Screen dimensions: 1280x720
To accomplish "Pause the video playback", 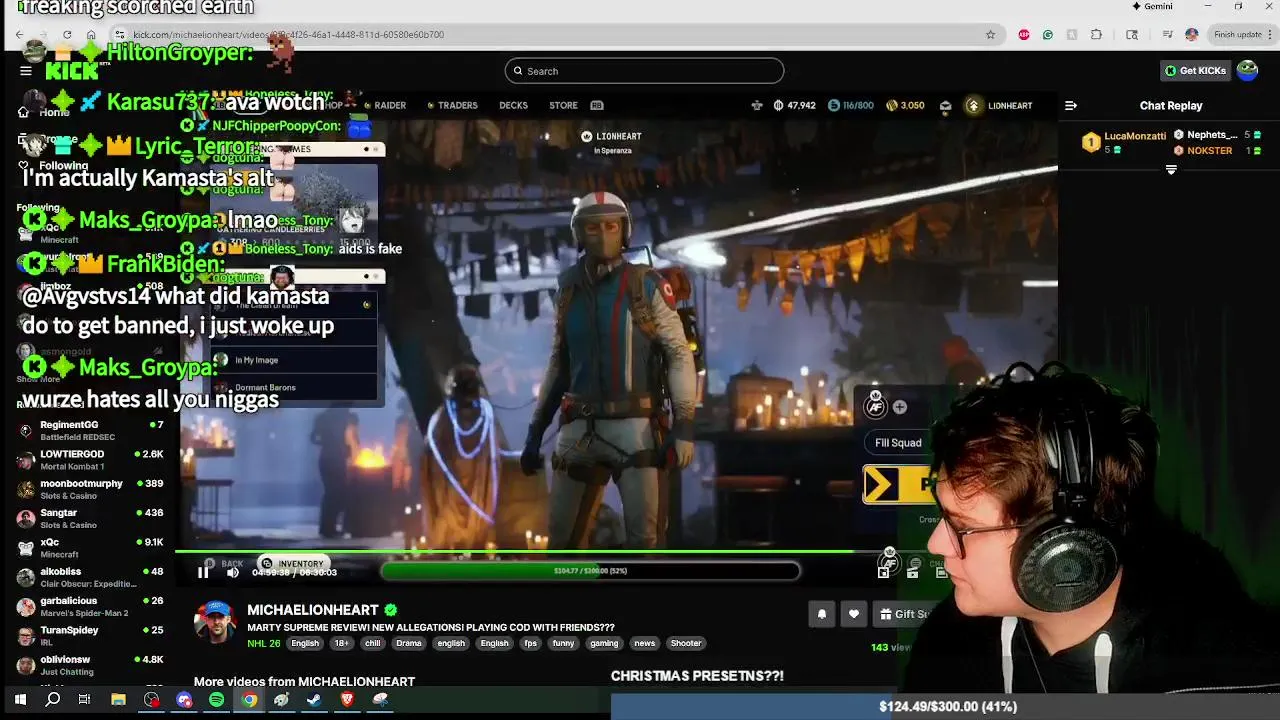I will pyautogui.click(x=203, y=572).
